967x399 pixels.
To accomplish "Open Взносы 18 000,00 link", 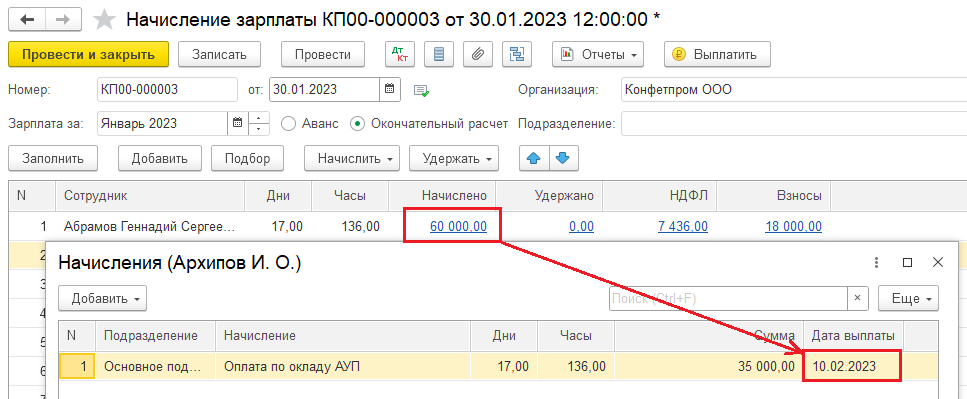I will coord(793,226).
